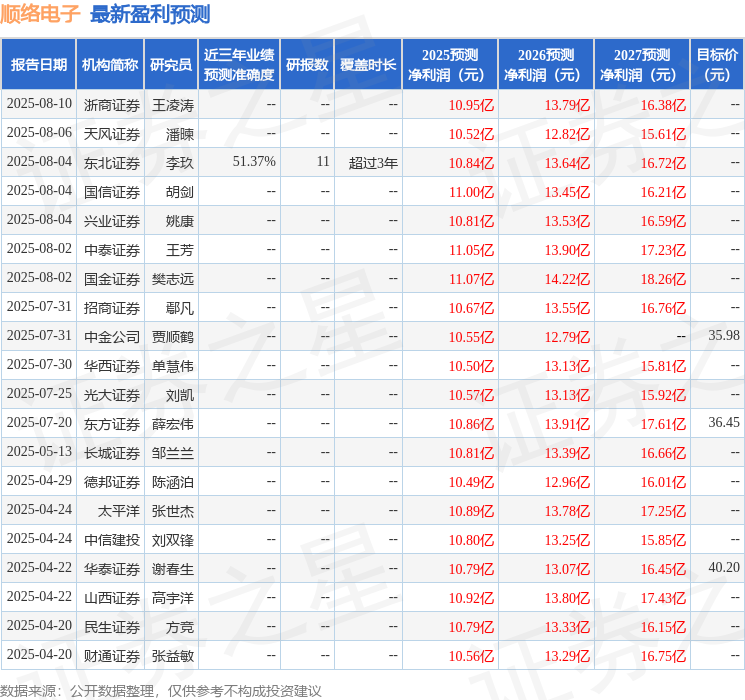Image resolution: width=745 pixels, height=700 pixels.
Task: Click the 中金公司 institution cell
Action: click(112, 337)
